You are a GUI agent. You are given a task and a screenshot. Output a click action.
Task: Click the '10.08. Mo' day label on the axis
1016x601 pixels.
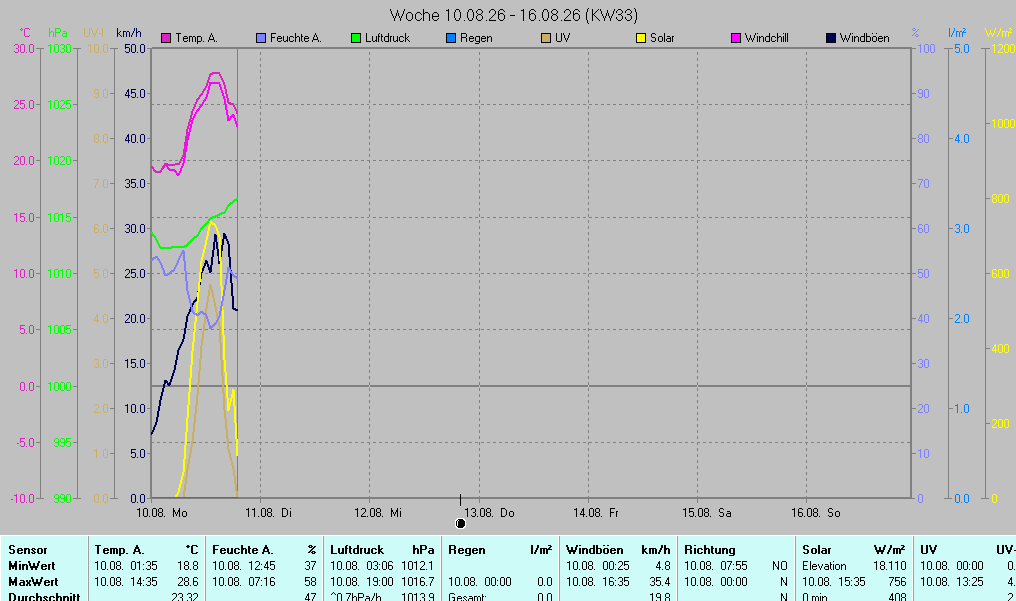[x=162, y=513]
